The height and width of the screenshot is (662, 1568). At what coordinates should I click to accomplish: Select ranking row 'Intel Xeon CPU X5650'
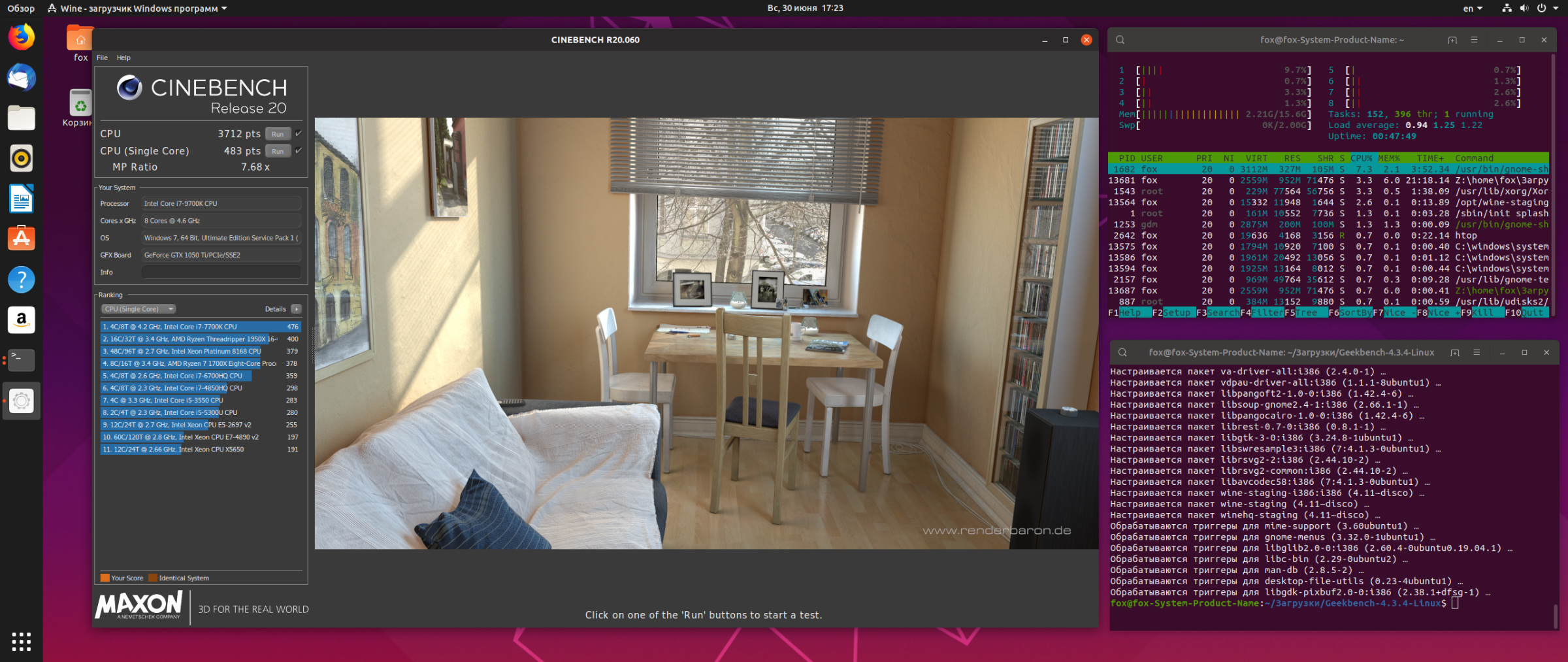point(201,450)
